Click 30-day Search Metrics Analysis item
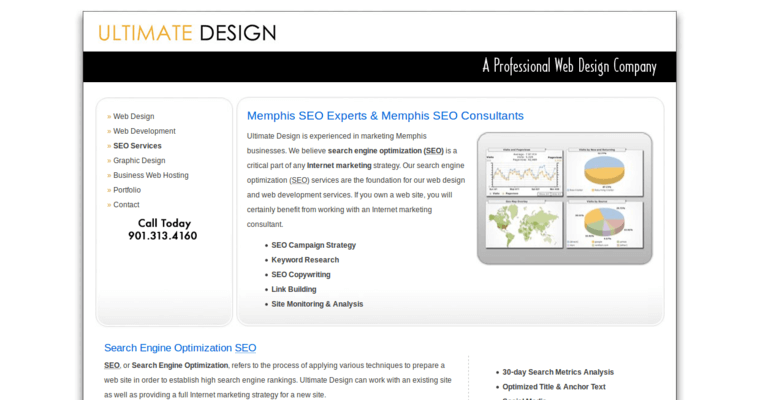 click(558, 372)
